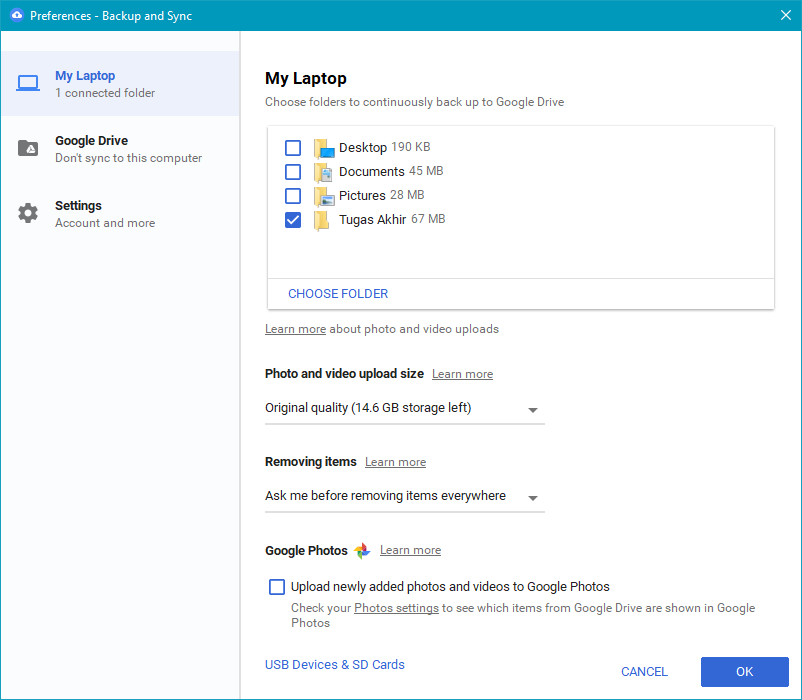This screenshot has width=802, height=700.
Task: Open Learn more next to upload size
Action: coord(462,374)
